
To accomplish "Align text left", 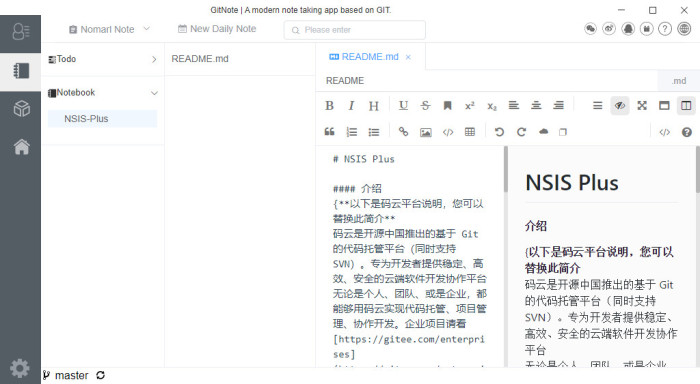I will (x=514, y=105).
